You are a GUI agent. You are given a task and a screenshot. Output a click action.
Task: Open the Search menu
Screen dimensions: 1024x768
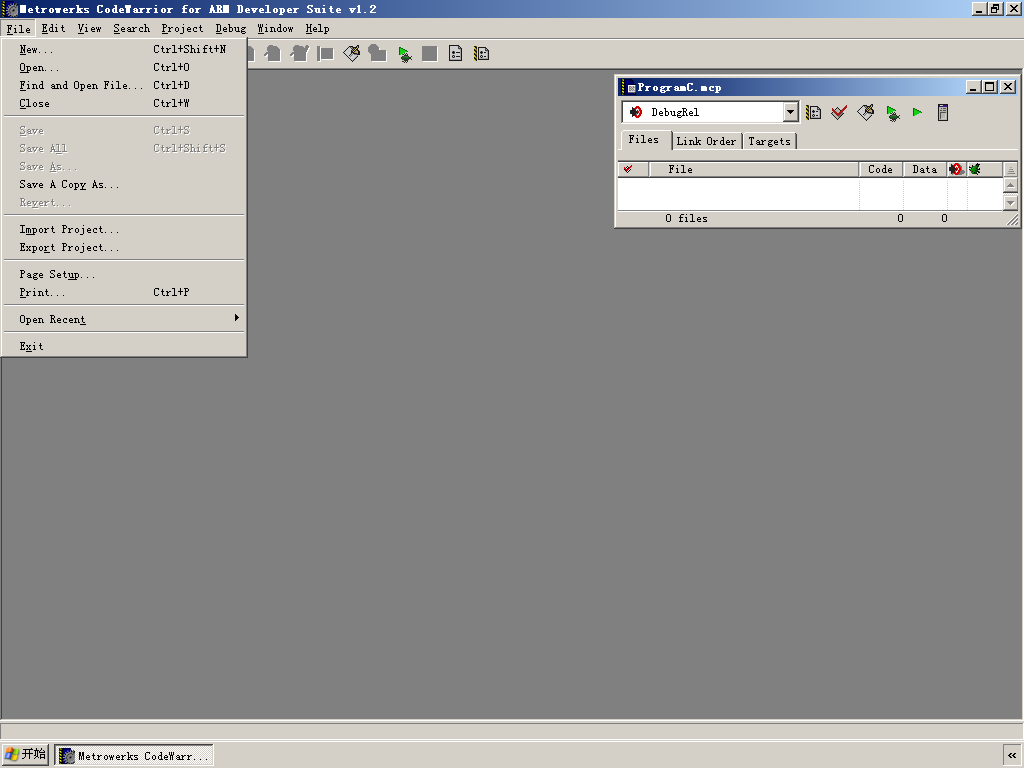click(x=131, y=29)
